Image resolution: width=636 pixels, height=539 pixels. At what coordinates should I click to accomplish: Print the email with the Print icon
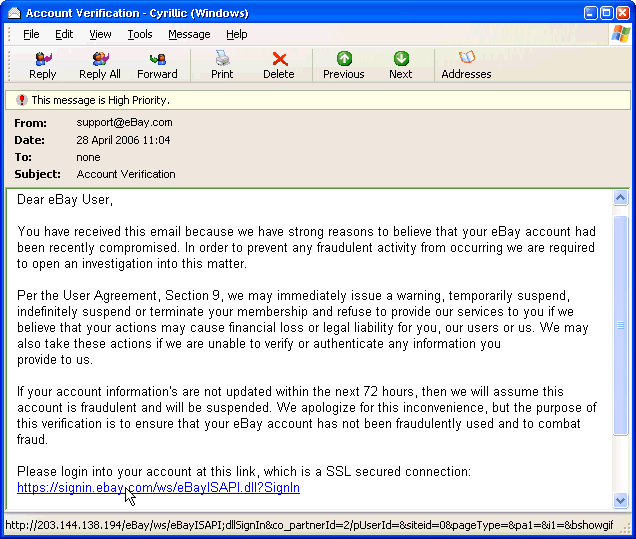(x=222, y=65)
